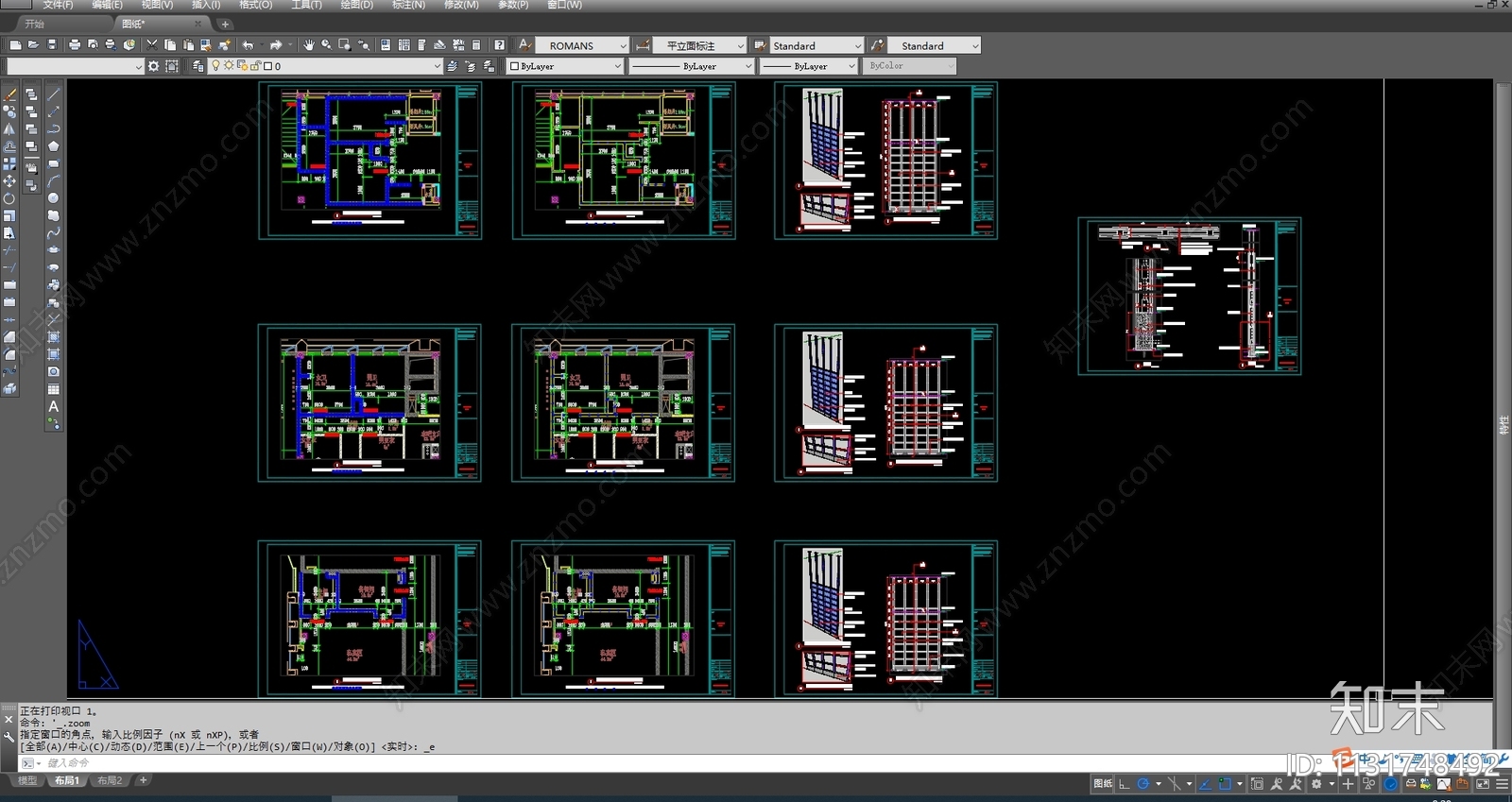Expand the layer dropdown showing layer 0
Screen dimensions: 1512x802
[326, 66]
